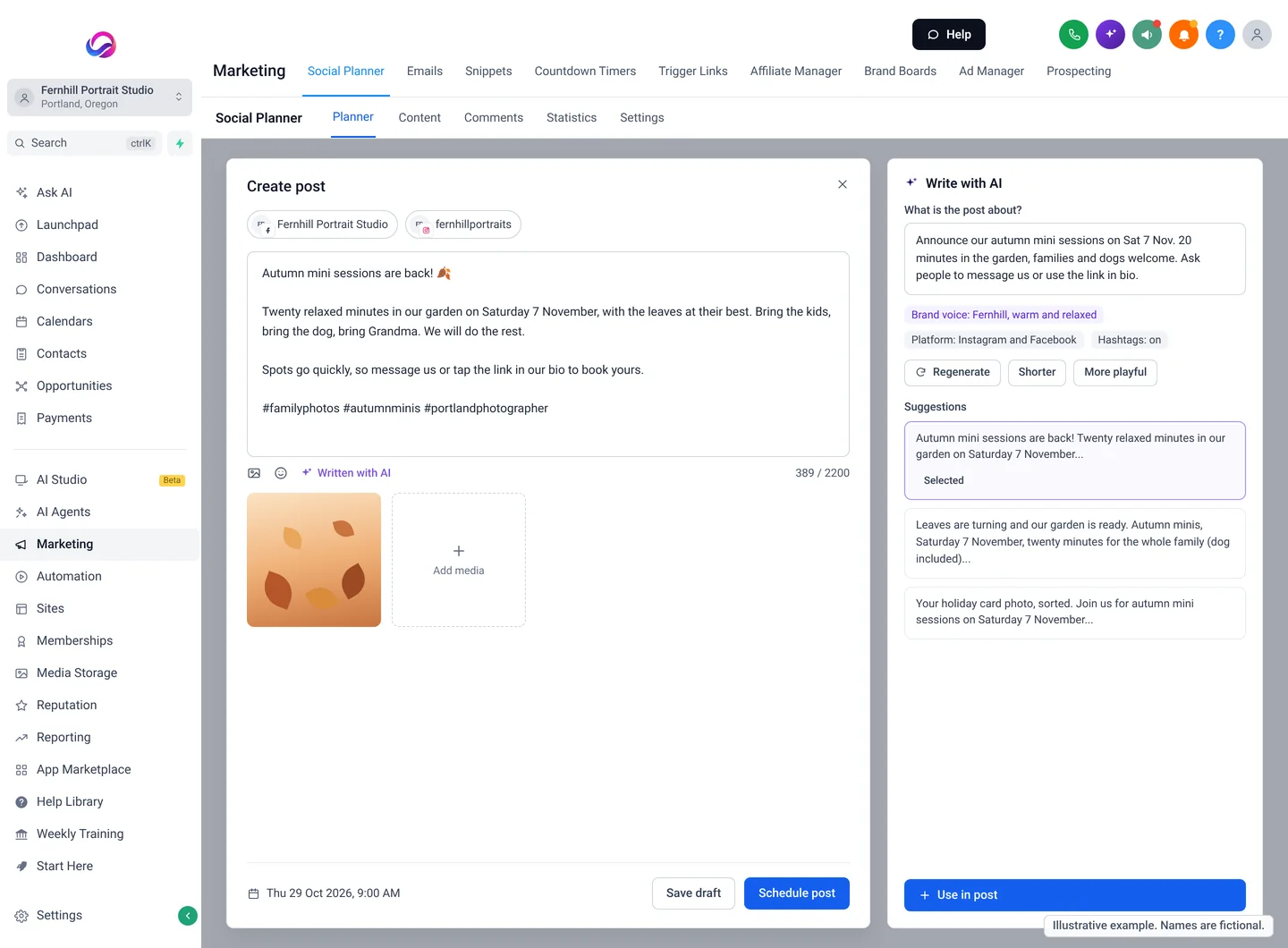This screenshot has width=1288, height=948.
Task: Select the 'Autumn mini sessions are back' suggestion
Action: click(x=1075, y=461)
